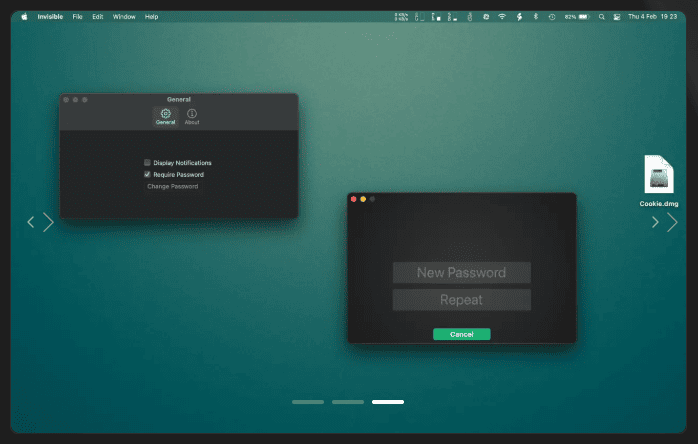Click the 82% battery indicator

(x=577, y=17)
